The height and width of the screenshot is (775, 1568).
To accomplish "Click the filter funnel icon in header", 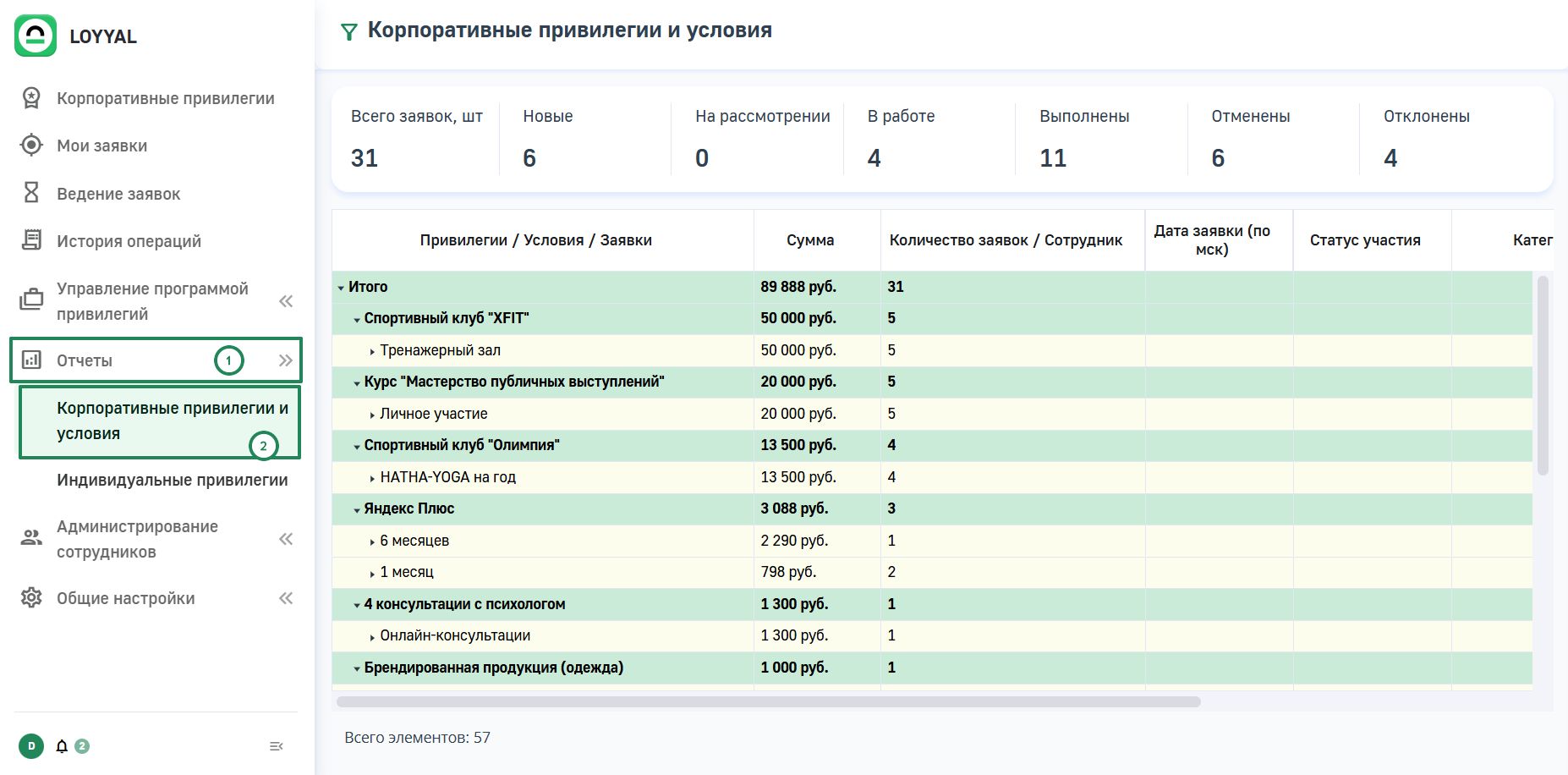I will point(348,32).
